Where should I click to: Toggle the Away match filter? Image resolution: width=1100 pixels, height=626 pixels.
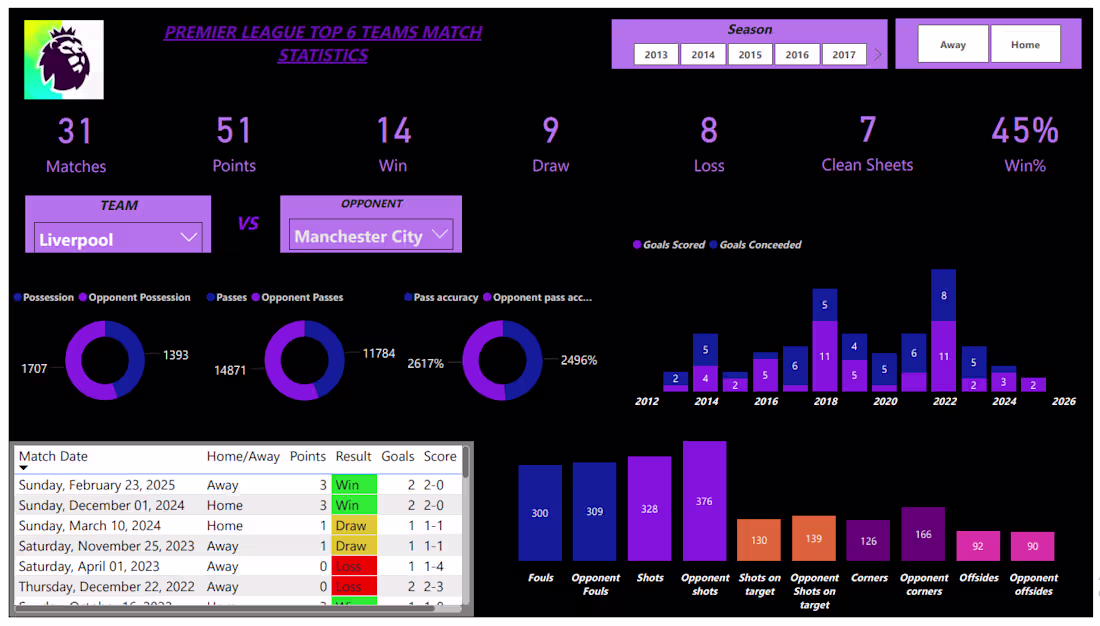[x=953, y=44]
